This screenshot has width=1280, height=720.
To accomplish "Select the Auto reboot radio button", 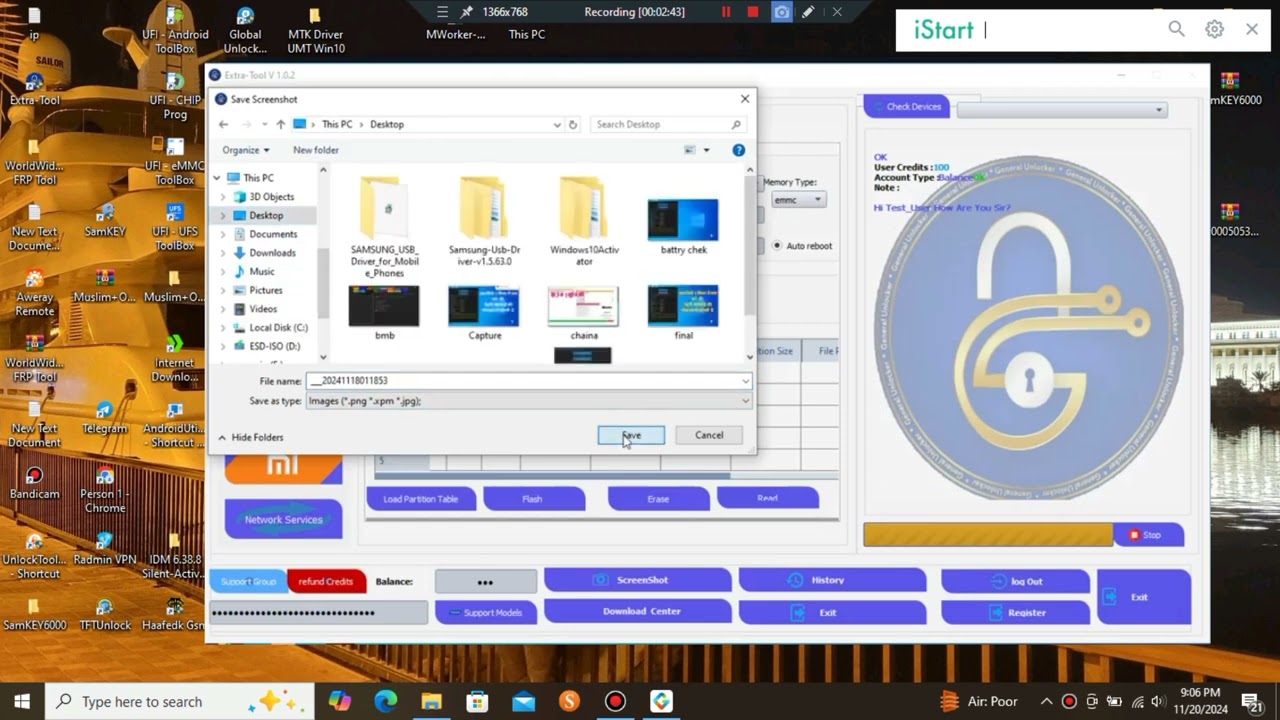I will (x=777, y=245).
